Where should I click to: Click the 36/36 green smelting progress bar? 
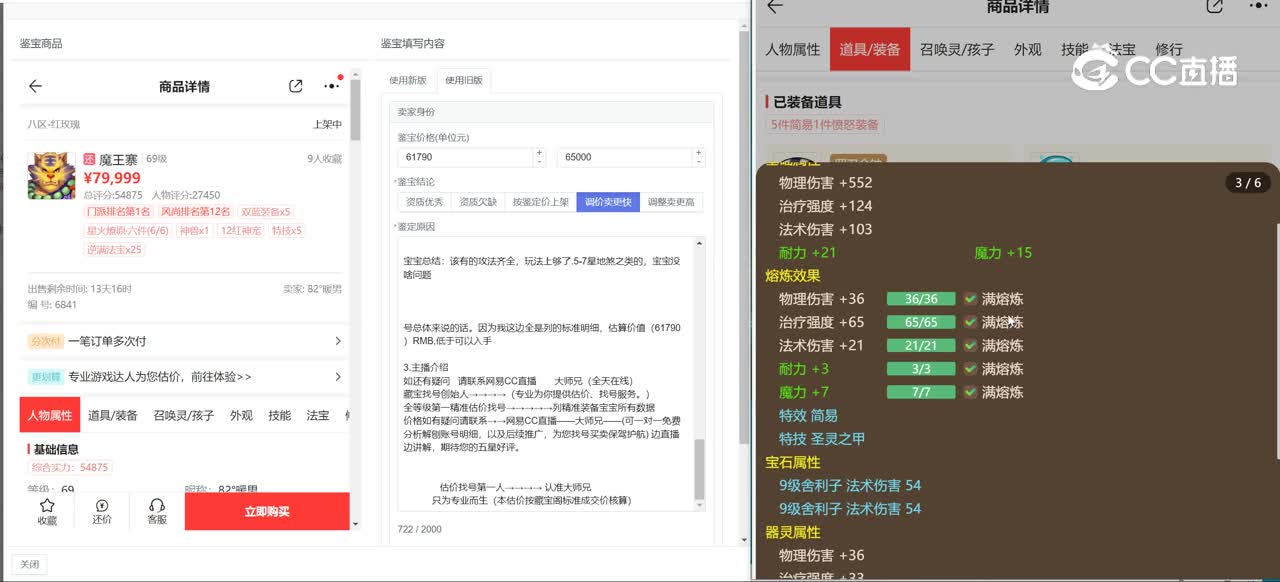920,299
